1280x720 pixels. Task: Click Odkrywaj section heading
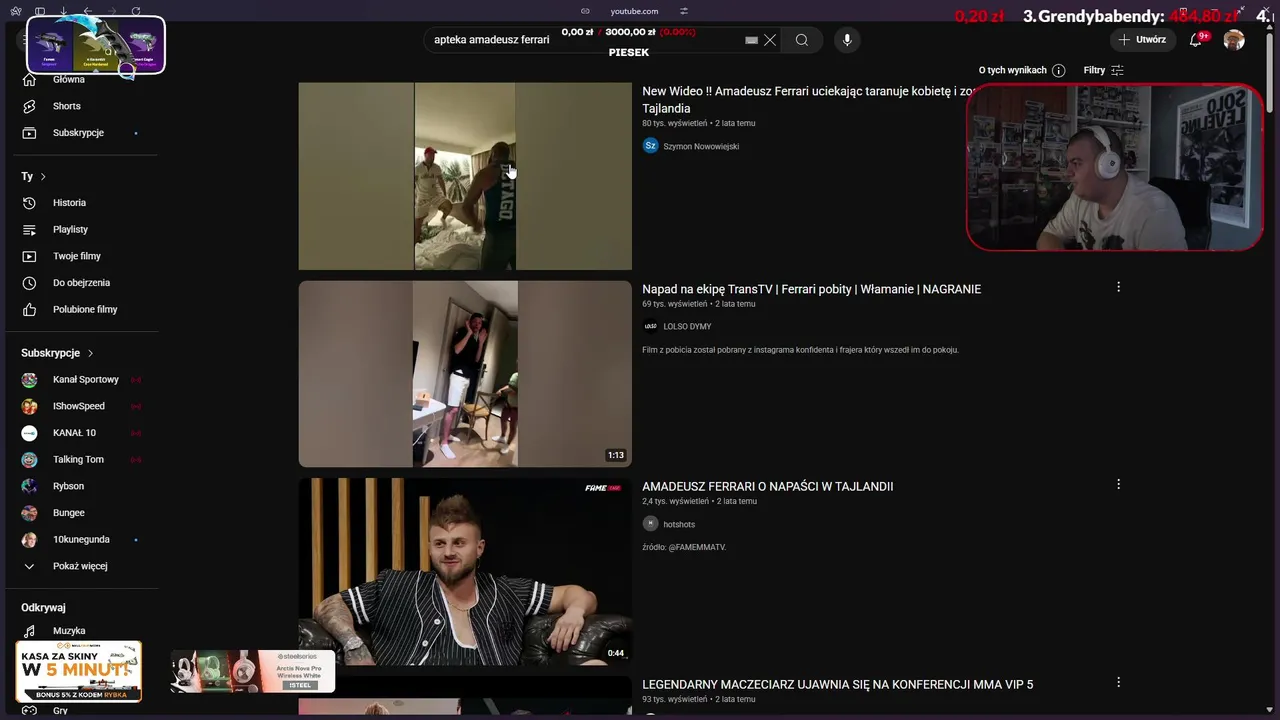(43, 607)
